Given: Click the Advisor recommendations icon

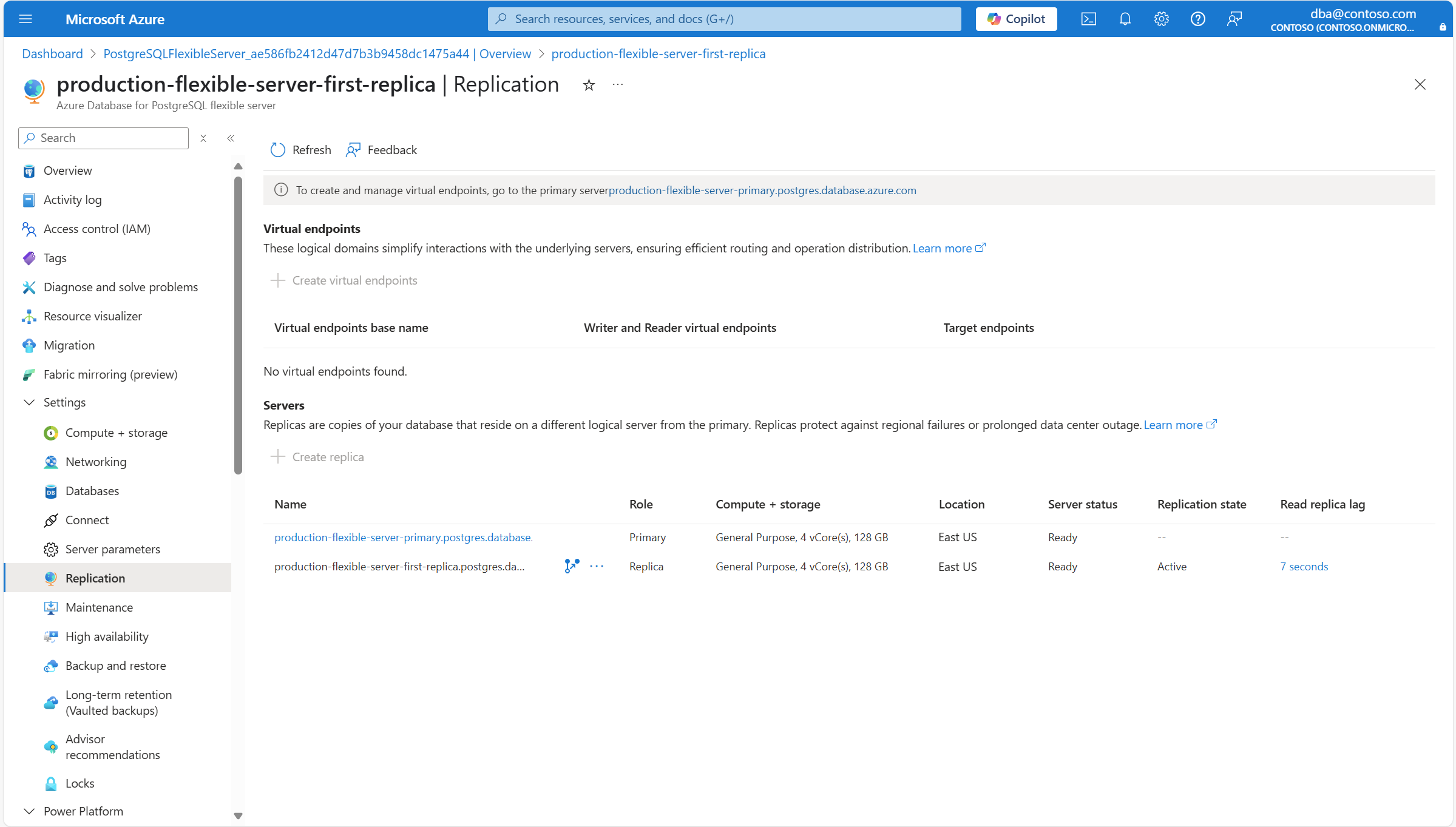Looking at the screenshot, I should pyautogui.click(x=51, y=747).
